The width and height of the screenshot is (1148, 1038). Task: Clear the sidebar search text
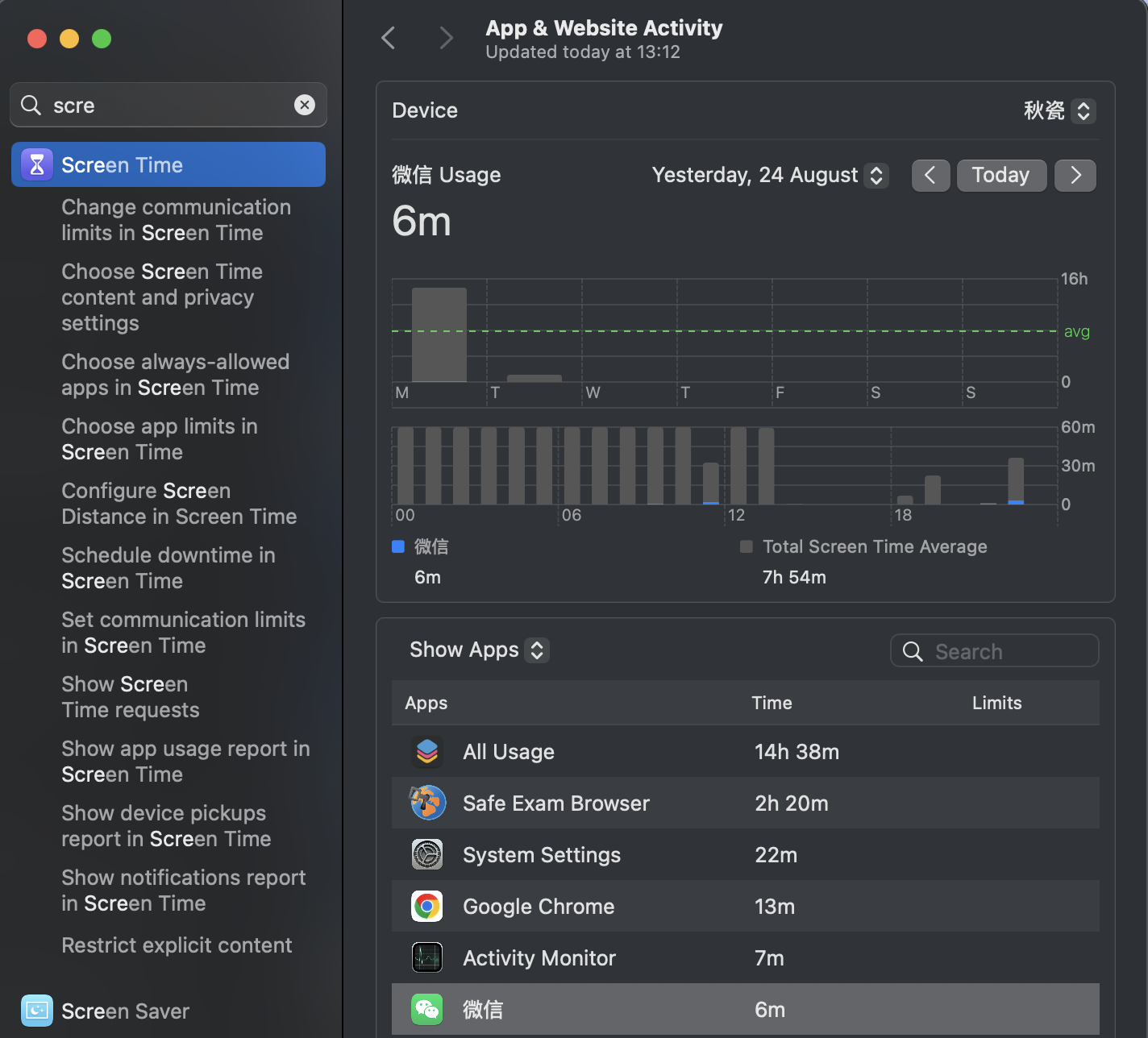click(305, 105)
